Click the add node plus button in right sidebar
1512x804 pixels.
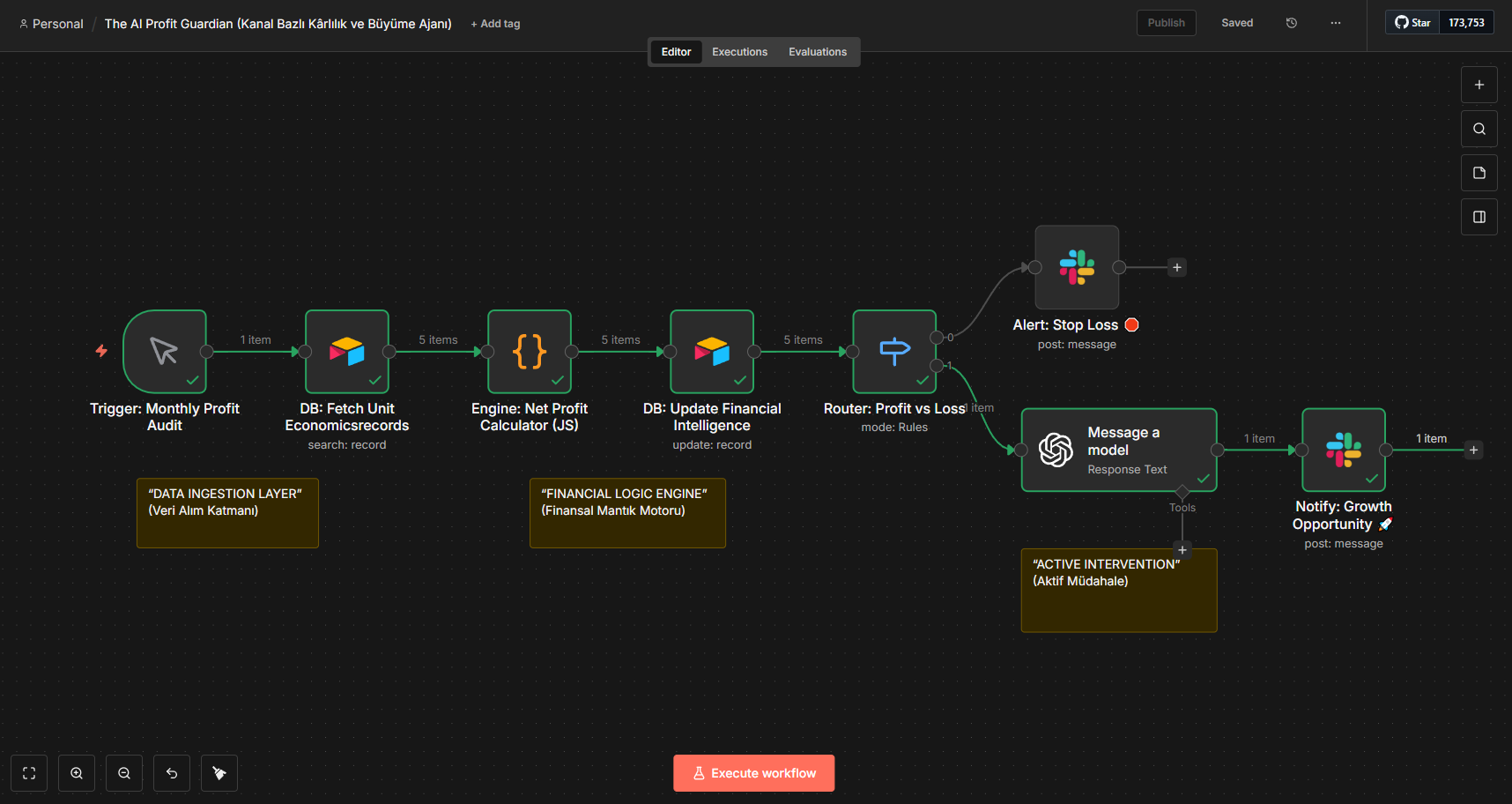click(x=1479, y=85)
